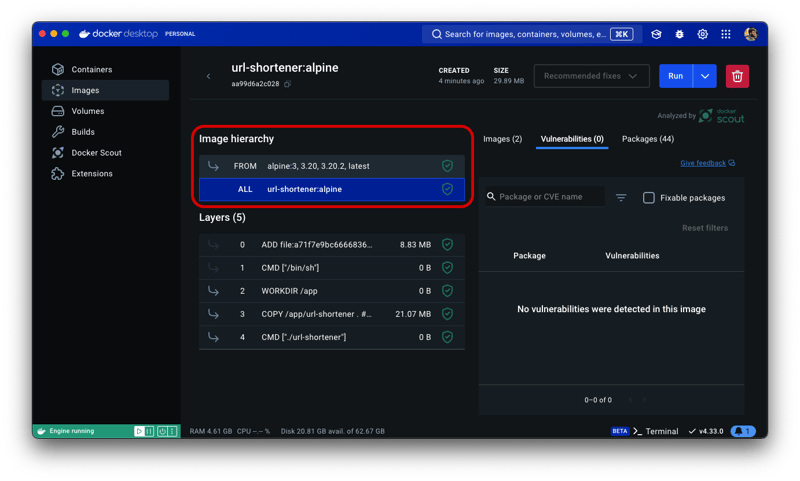This screenshot has width=800, height=481.
Task: Open Settings via the gear icon
Action: 703,34
